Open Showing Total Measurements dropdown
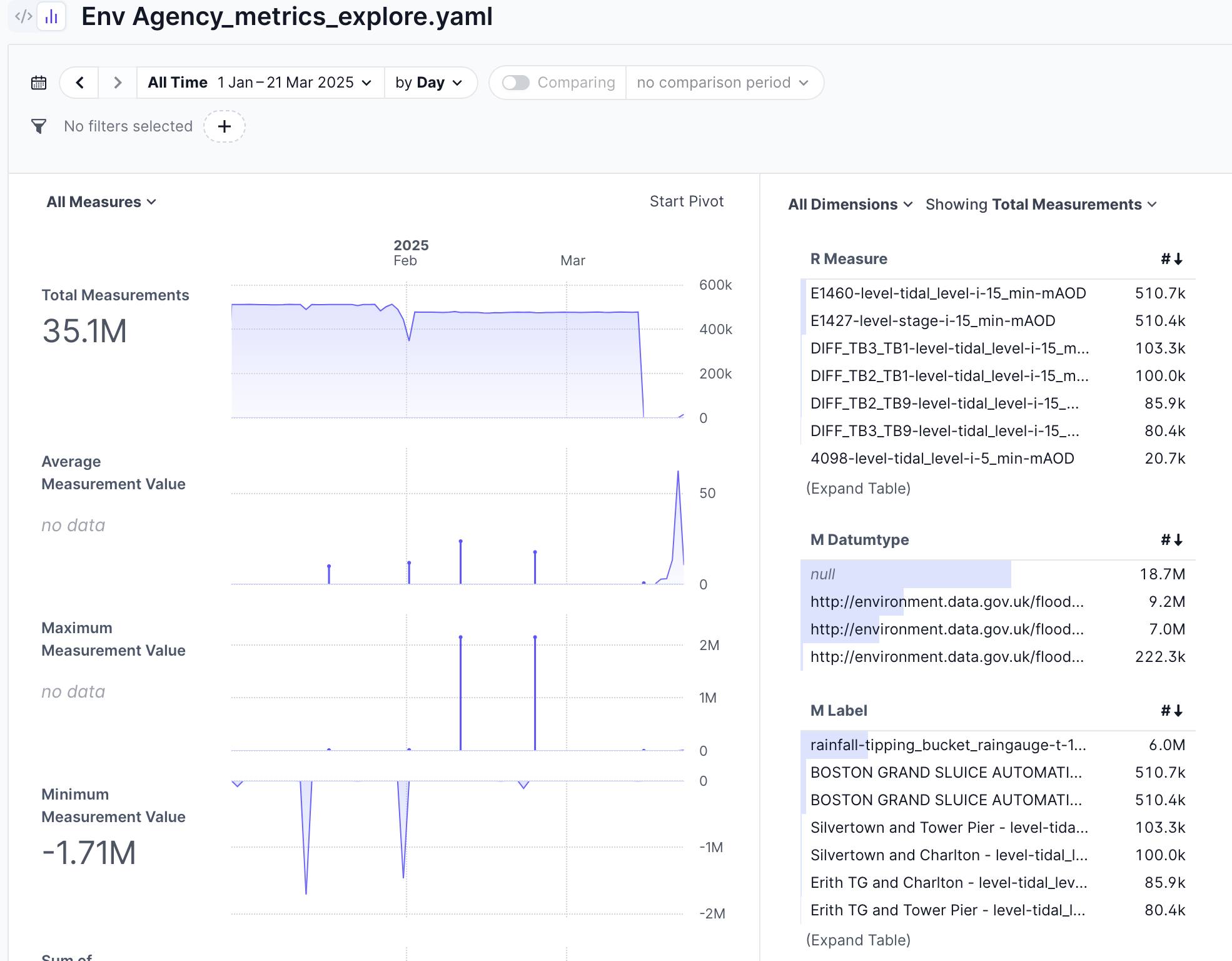This screenshot has height=961, width=1232. (1041, 205)
